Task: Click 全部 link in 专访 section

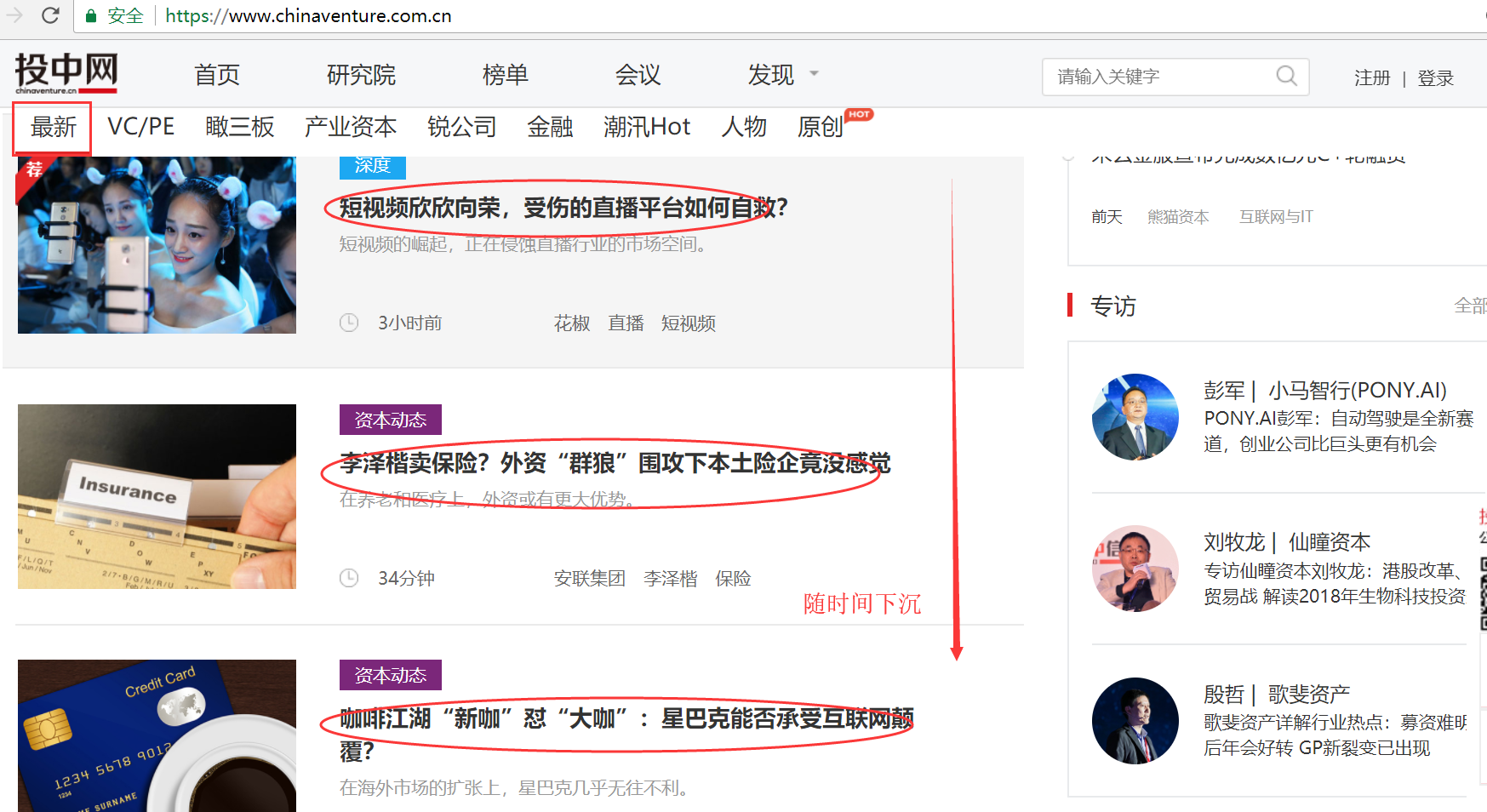Action: click(1470, 306)
